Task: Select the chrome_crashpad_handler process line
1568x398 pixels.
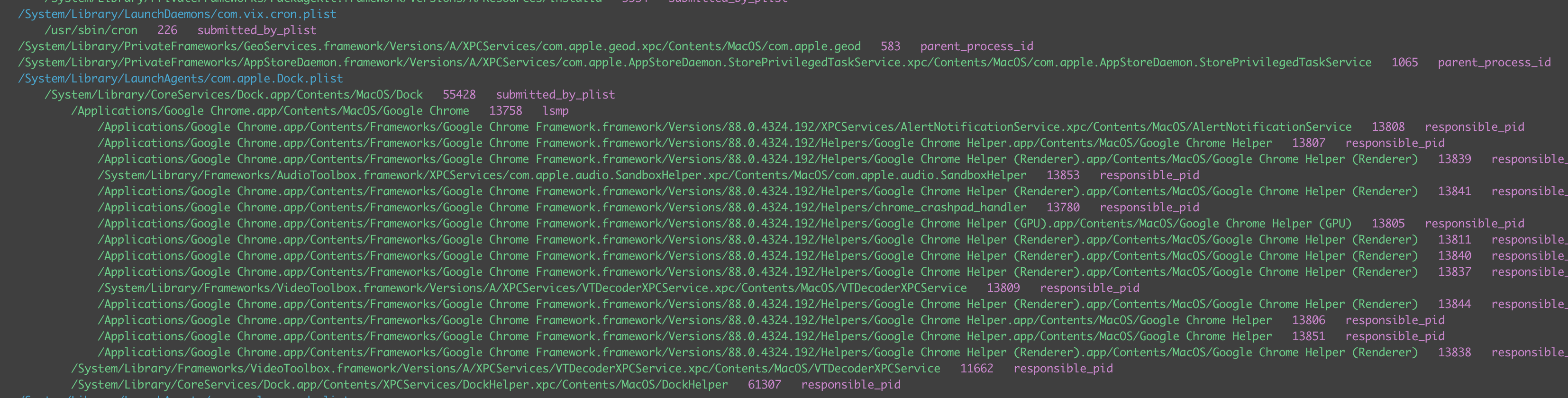Action: (x=562, y=208)
